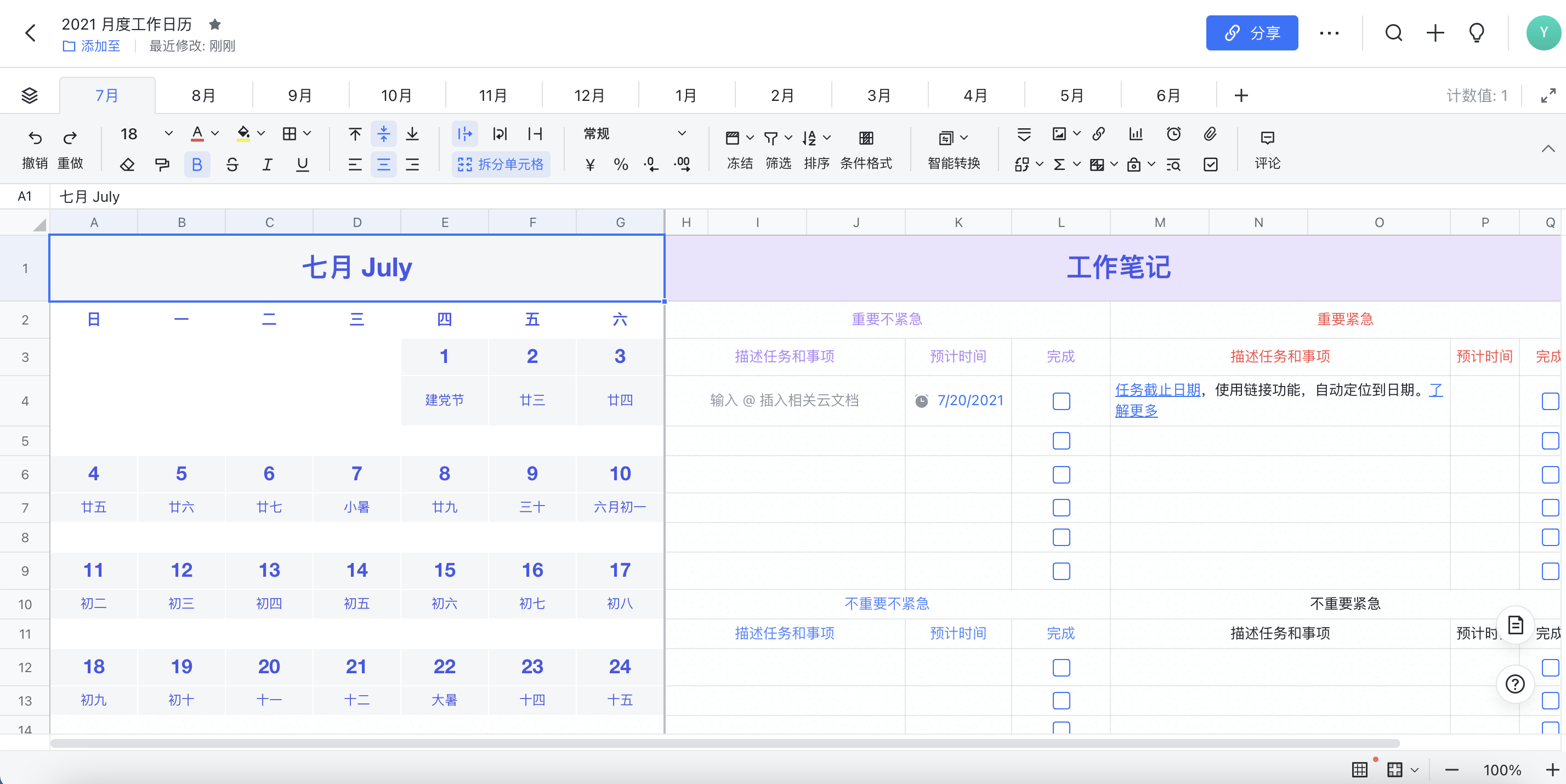The image size is (1566, 784).
Task: Click the 拆分单元格 (split cells) button
Action: coord(501,164)
